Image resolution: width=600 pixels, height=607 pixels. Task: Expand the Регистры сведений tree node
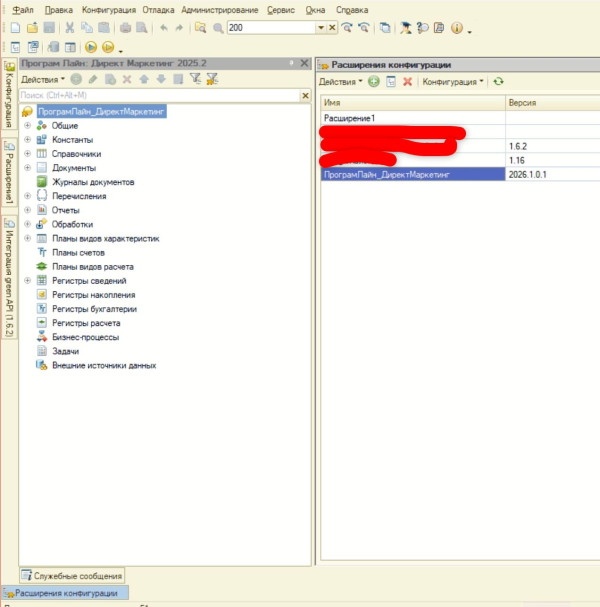(27, 281)
